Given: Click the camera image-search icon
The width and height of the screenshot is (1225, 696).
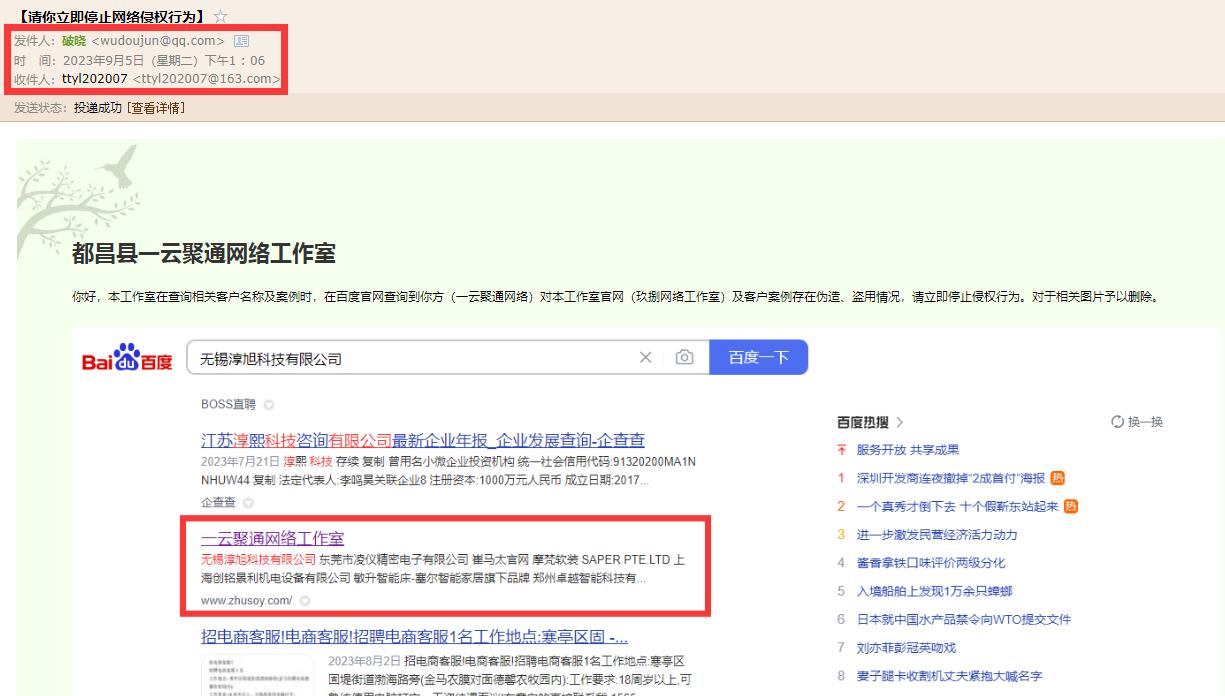Looking at the screenshot, I should coord(684,358).
